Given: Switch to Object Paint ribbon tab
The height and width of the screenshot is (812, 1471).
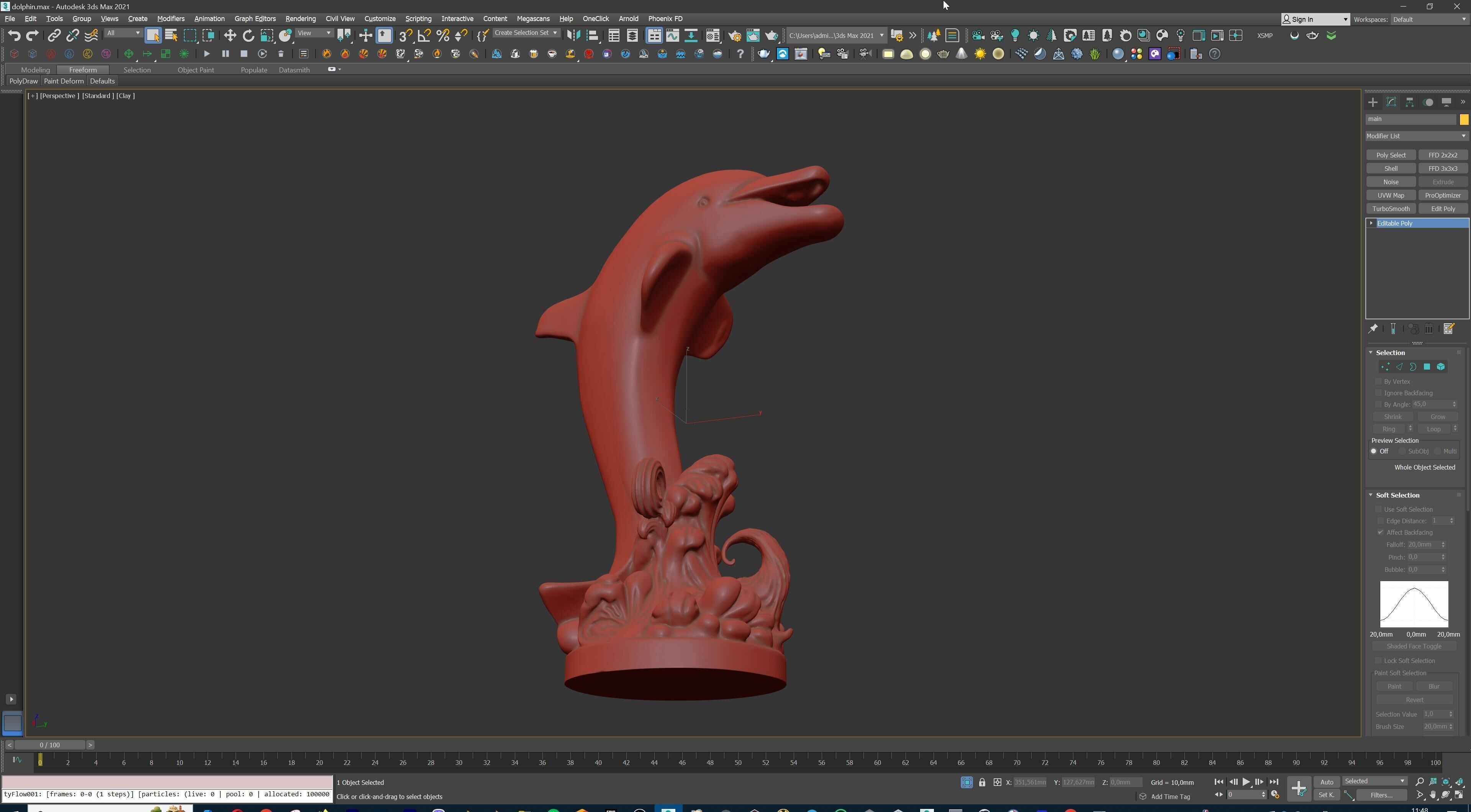Looking at the screenshot, I should (195, 70).
